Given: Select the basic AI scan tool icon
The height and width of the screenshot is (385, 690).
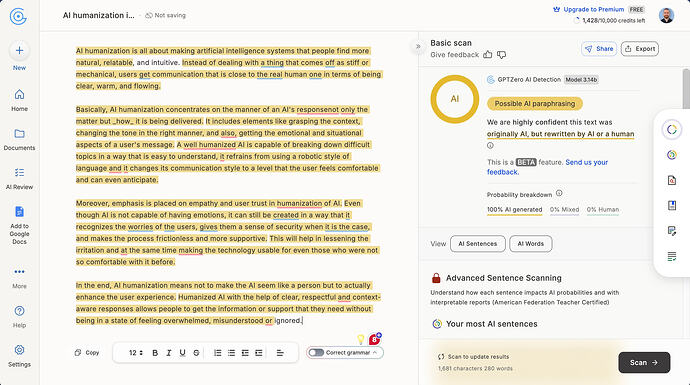Looking at the screenshot, I should pyautogui.click(x=672, y=129).
